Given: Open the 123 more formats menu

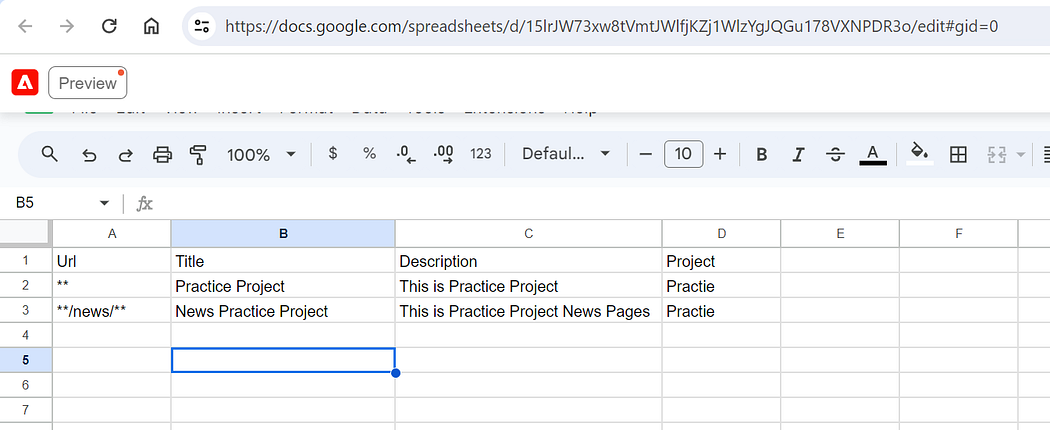Looking at the screenshot, I should click(481, 154).
